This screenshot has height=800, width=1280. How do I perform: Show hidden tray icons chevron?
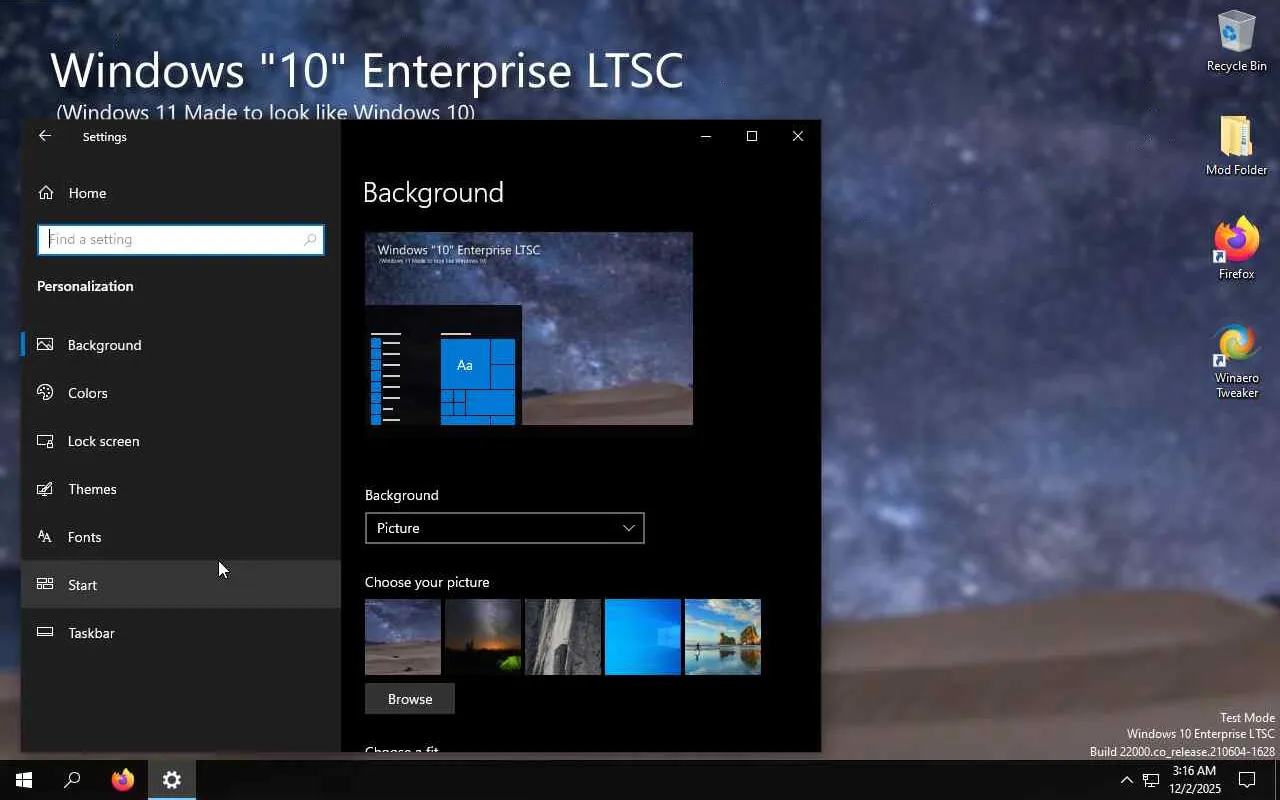1126,780
